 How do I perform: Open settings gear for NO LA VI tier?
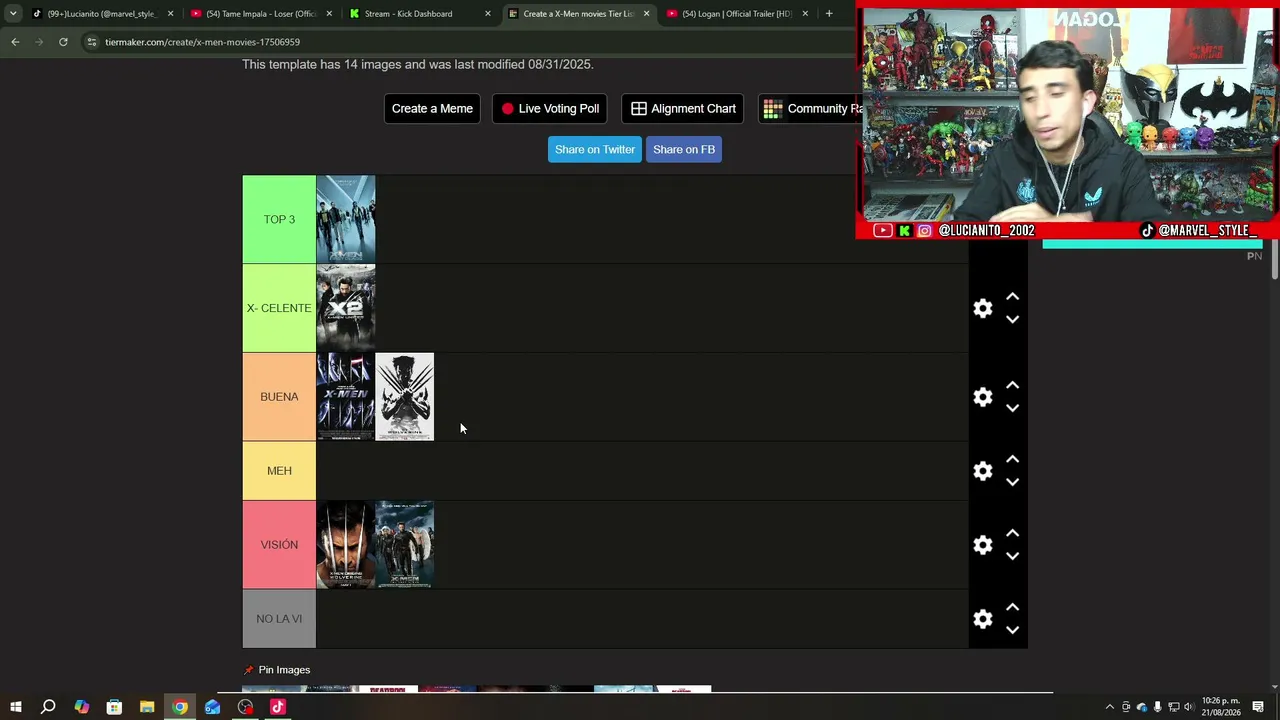[x=983, y=619]
